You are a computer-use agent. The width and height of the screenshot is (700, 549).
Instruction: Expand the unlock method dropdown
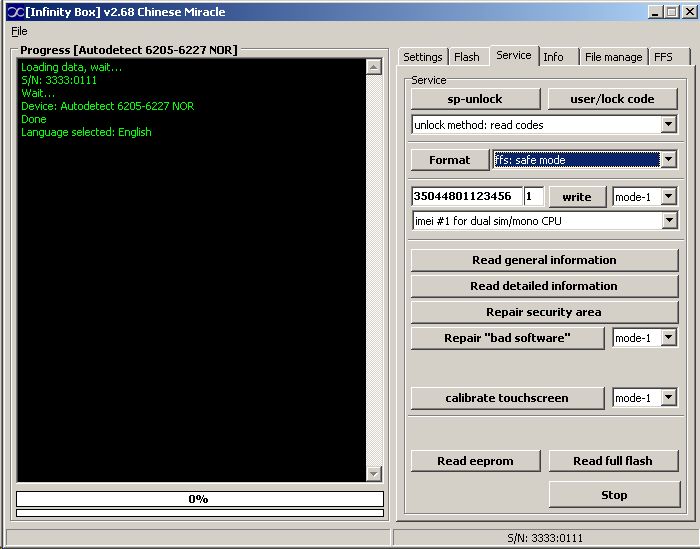click(x=668, y=125)
